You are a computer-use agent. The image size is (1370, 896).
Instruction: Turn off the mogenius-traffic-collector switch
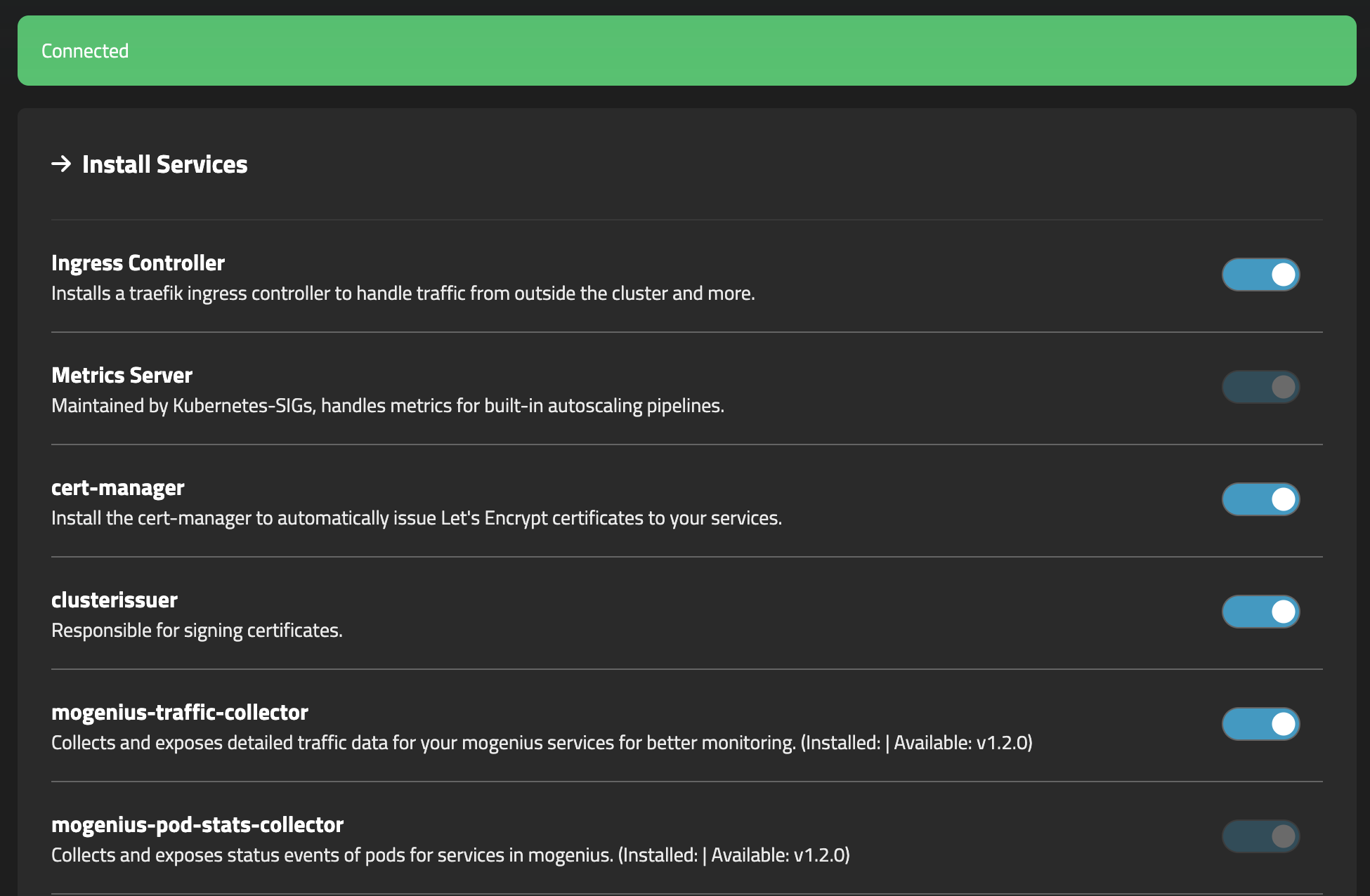[1260, 724]
